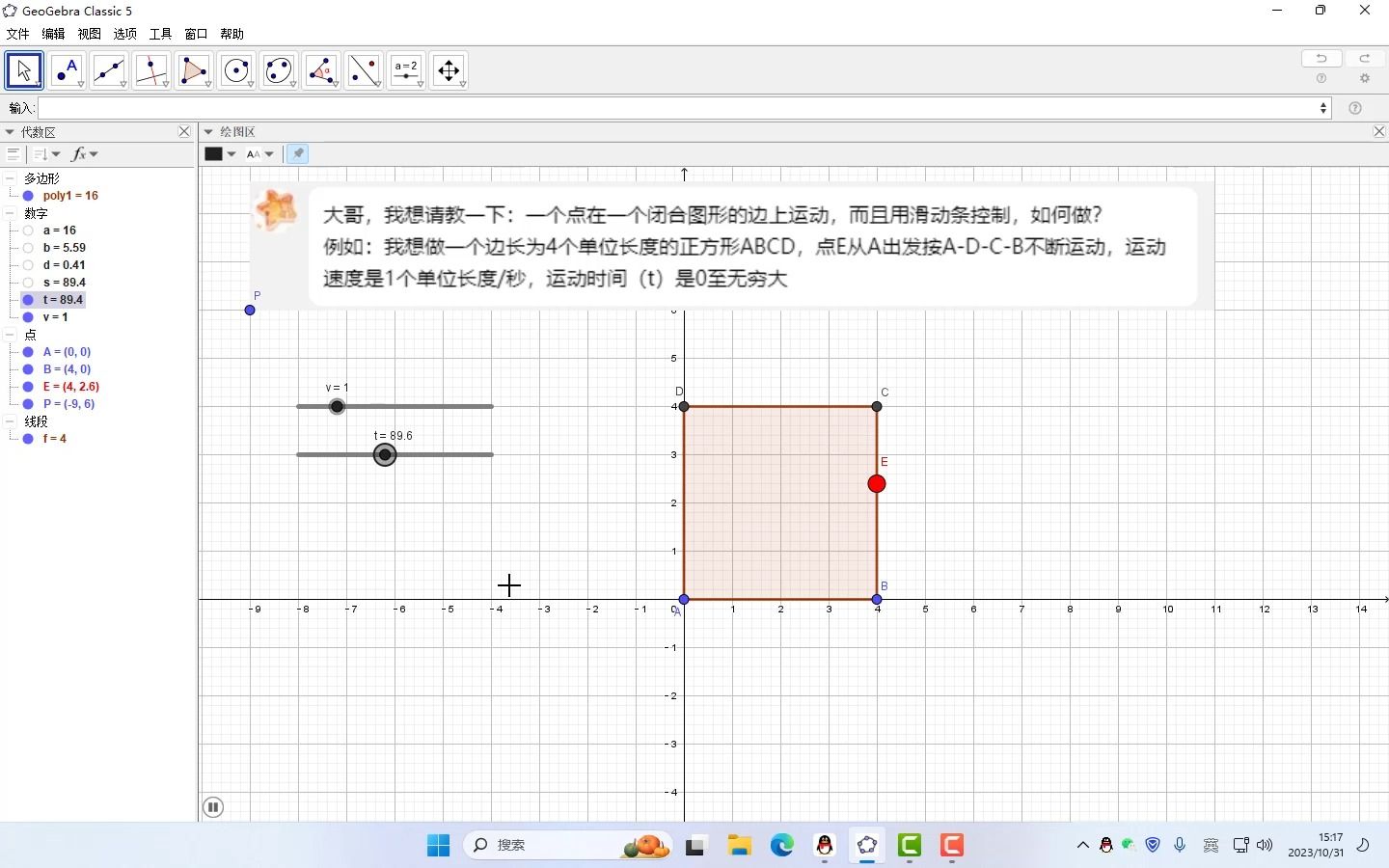
Task: Toggle visibility of segment f = 4
Action: pos(28,439)
